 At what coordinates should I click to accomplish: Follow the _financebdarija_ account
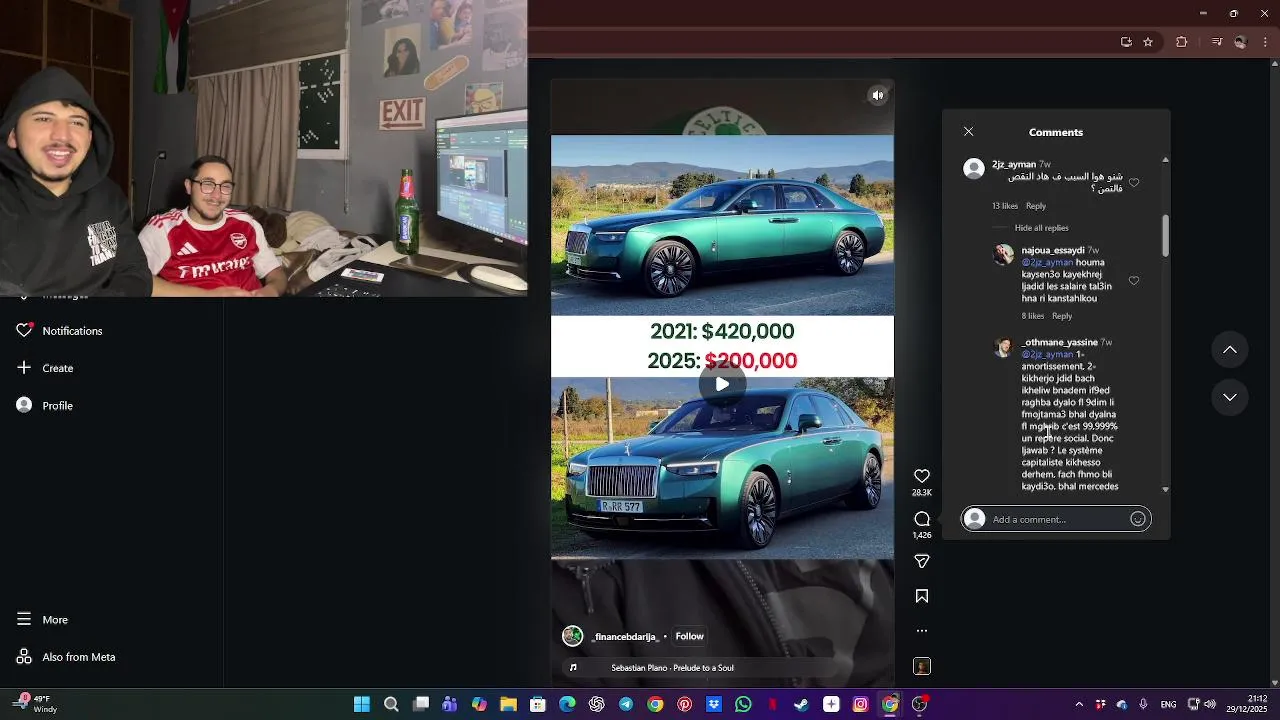[x=689, y=636]
